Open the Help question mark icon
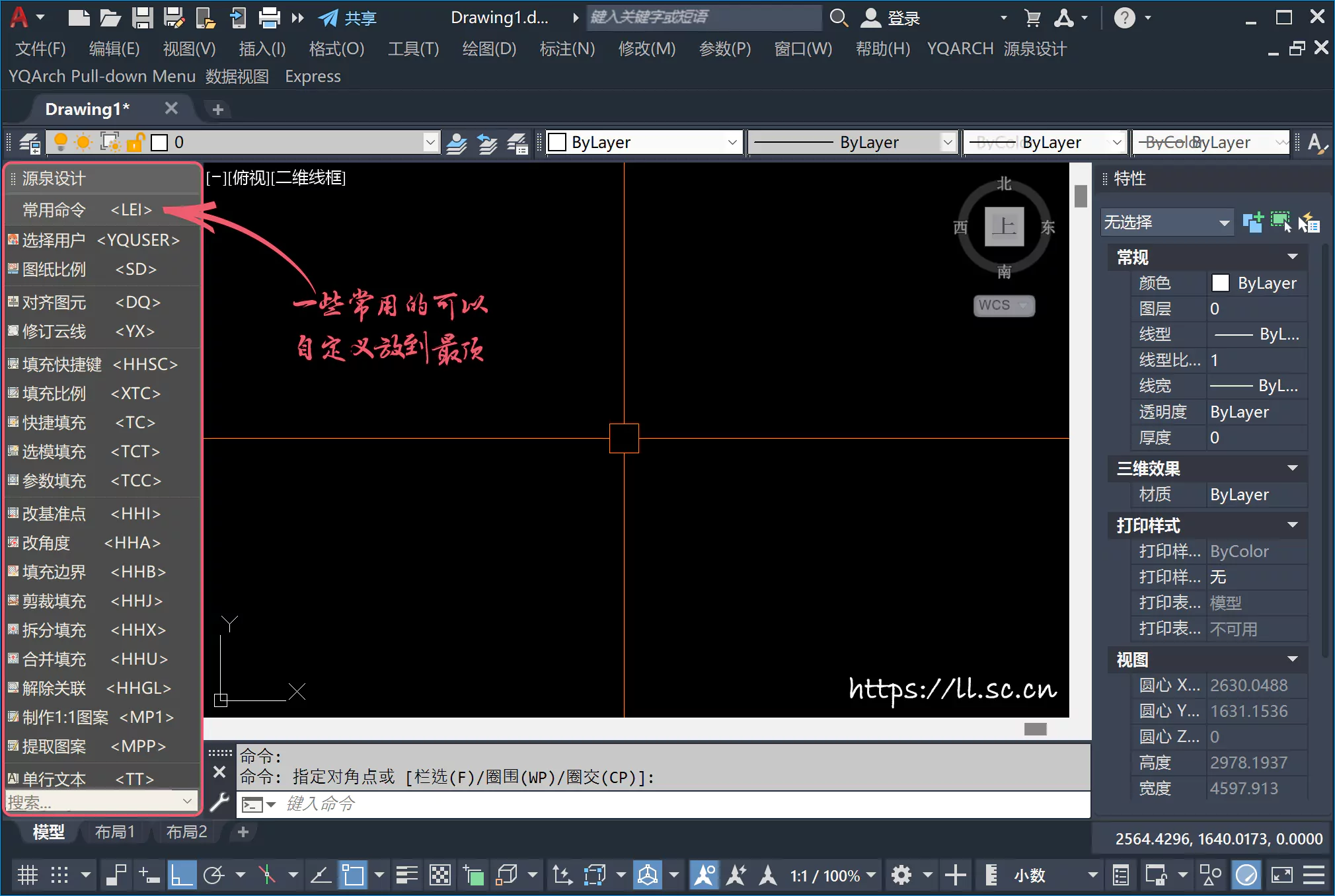This screenshot has height=896, width=1335. [1124, 18]
